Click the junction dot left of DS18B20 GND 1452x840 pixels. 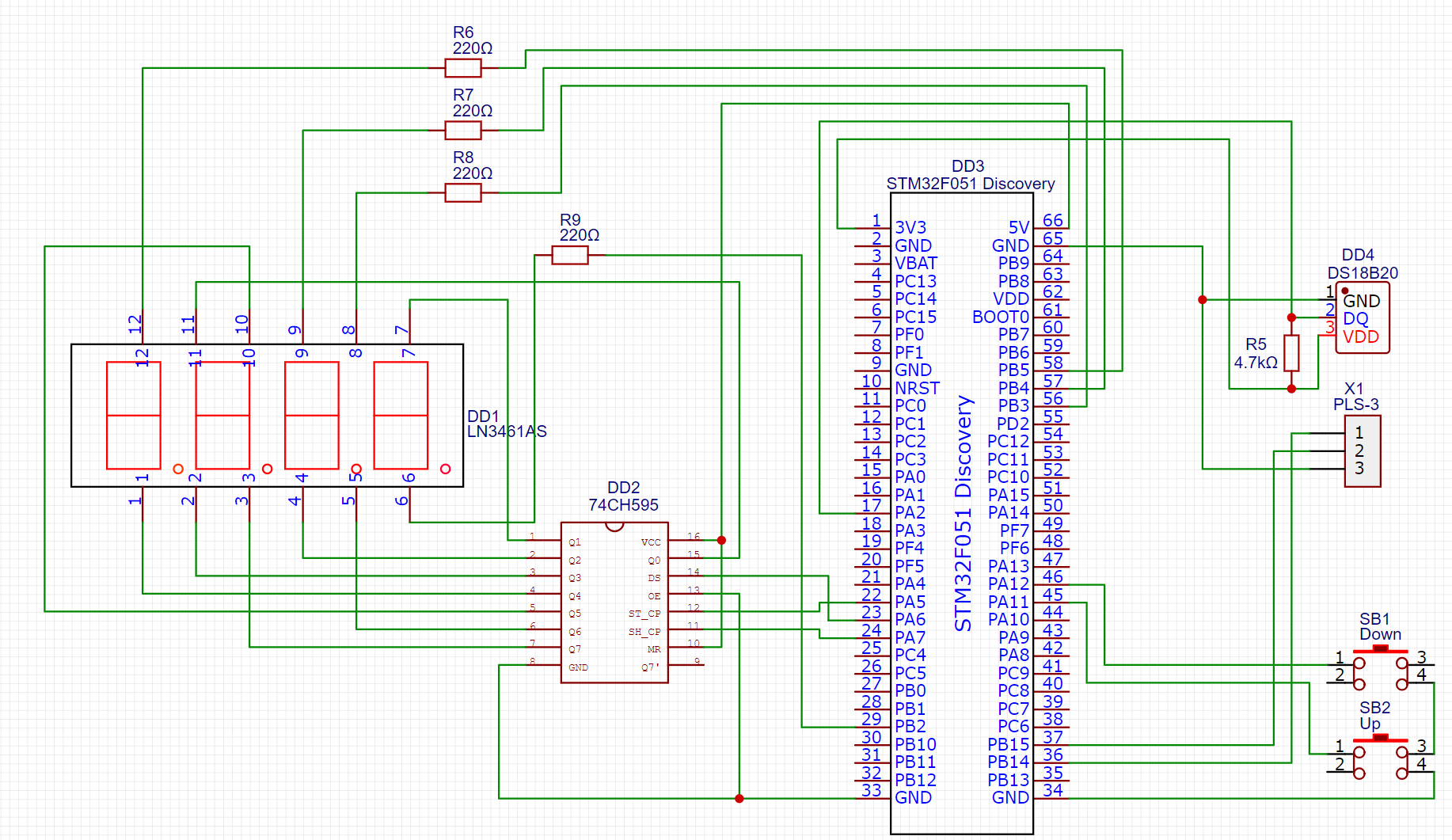[1203, 299]
